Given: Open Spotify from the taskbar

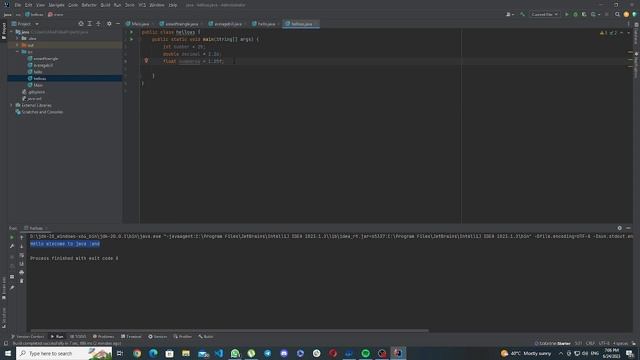Looking at the screenshot, I should 366,353.
